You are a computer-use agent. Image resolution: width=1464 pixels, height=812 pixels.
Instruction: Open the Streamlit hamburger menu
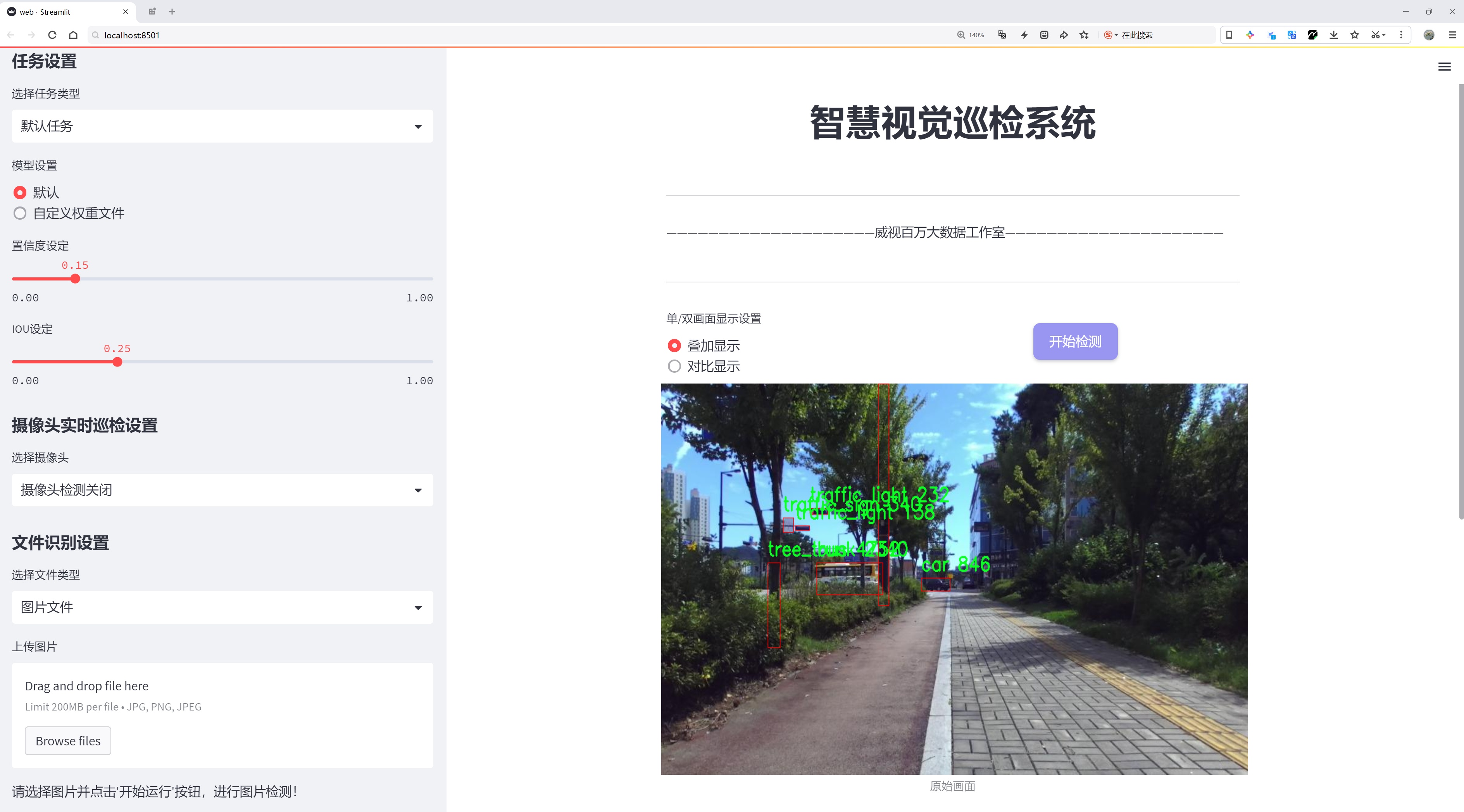(1444, 67)
